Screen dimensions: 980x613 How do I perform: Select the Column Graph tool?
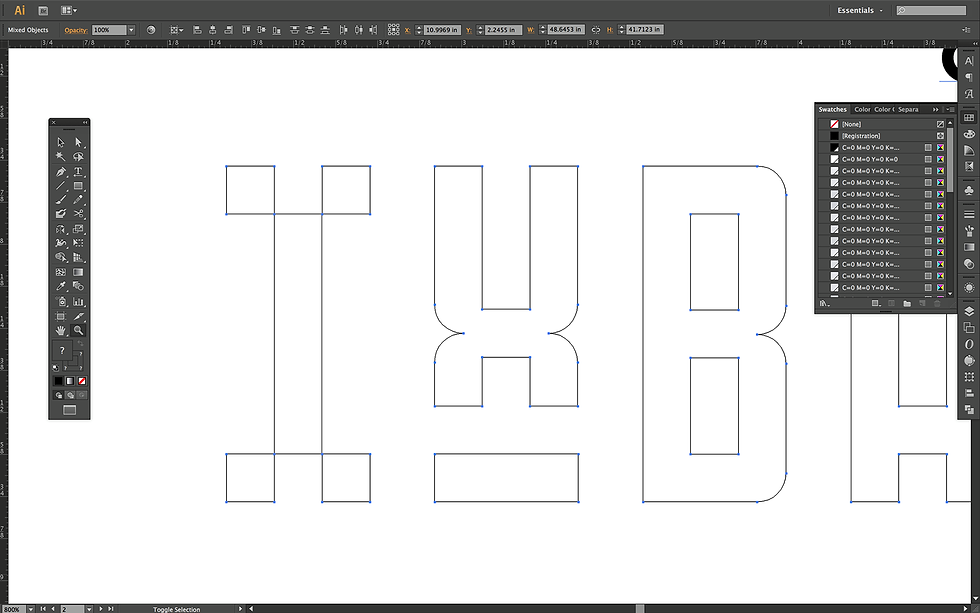tap(78, 302)
